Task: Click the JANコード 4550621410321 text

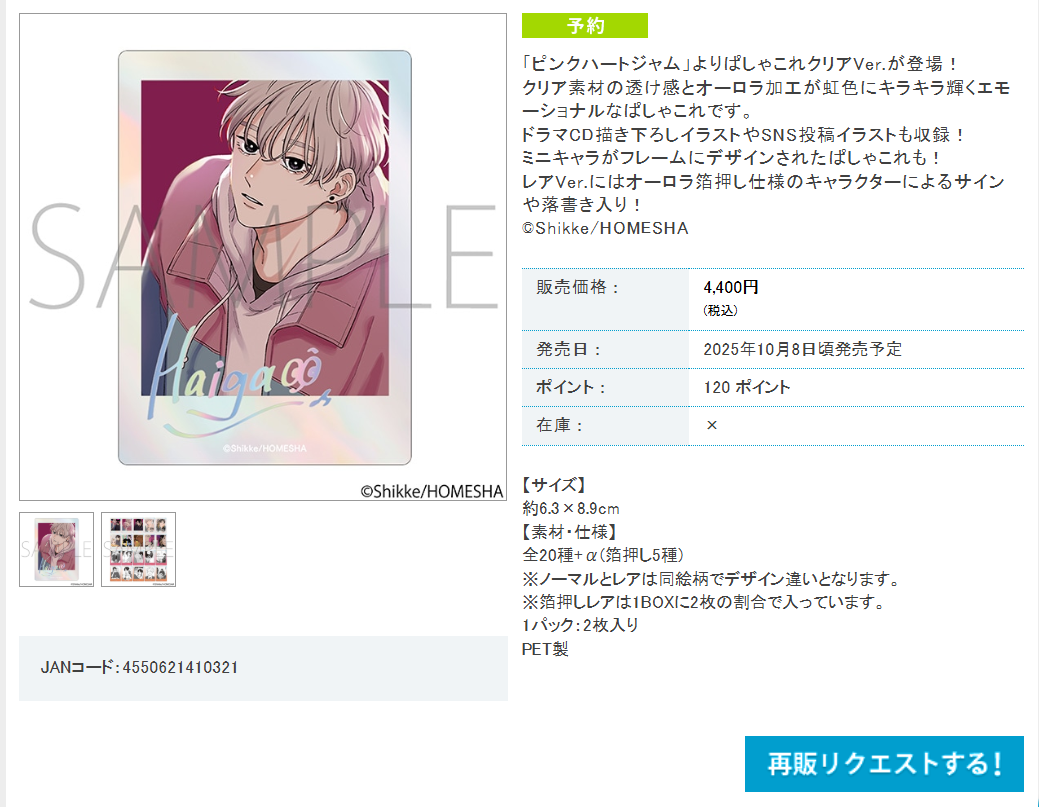Action: click(139, 667)
